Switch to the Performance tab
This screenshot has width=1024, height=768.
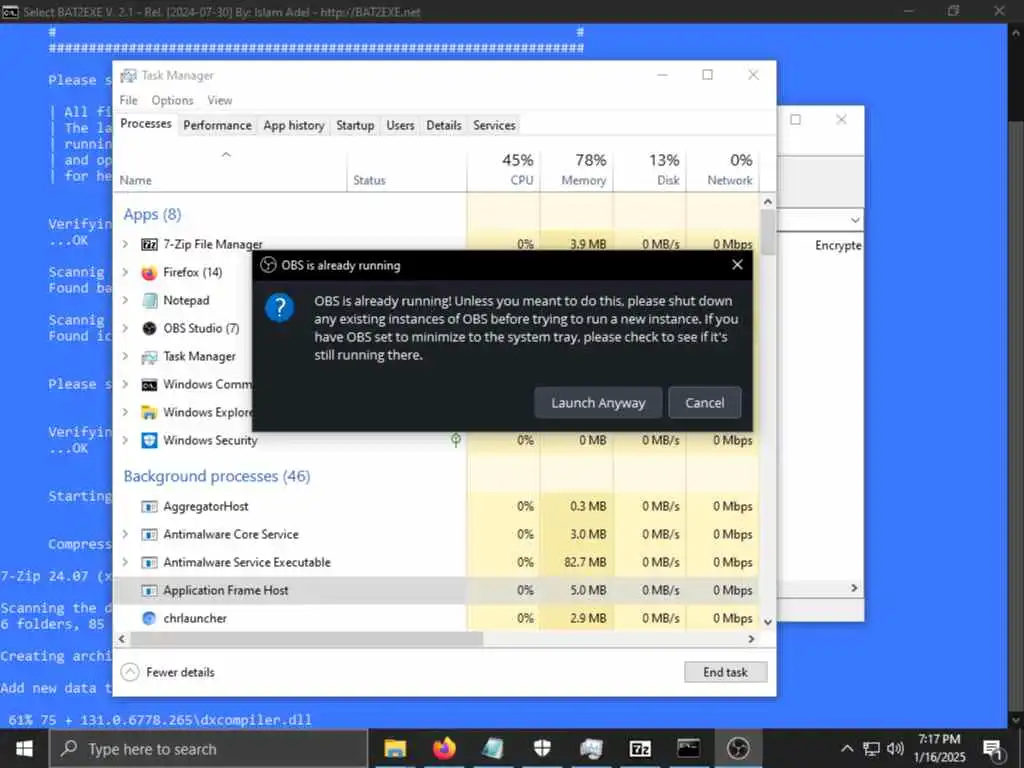pos(217,125)
